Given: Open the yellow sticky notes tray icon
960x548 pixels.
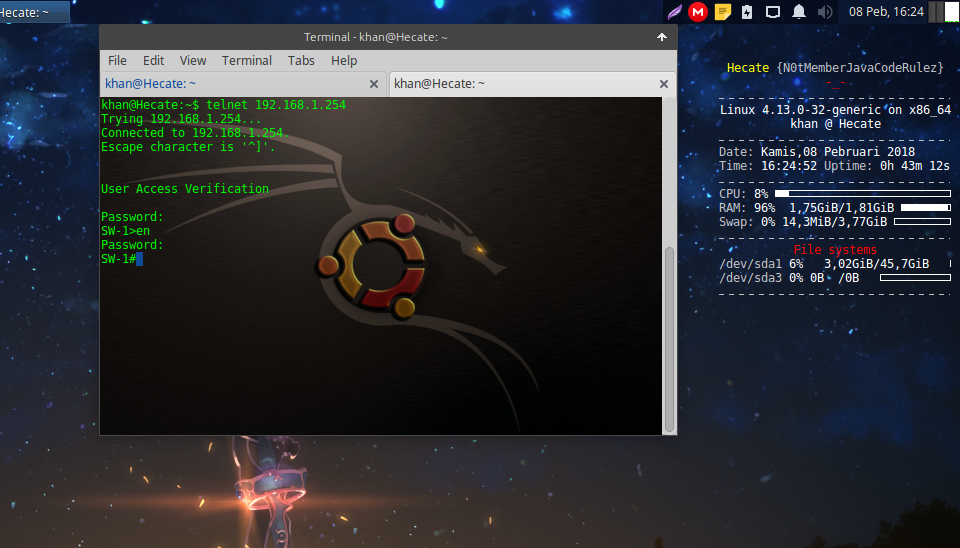Looking at the screenshot, I should pyautogui.click(x=723, y=12).
